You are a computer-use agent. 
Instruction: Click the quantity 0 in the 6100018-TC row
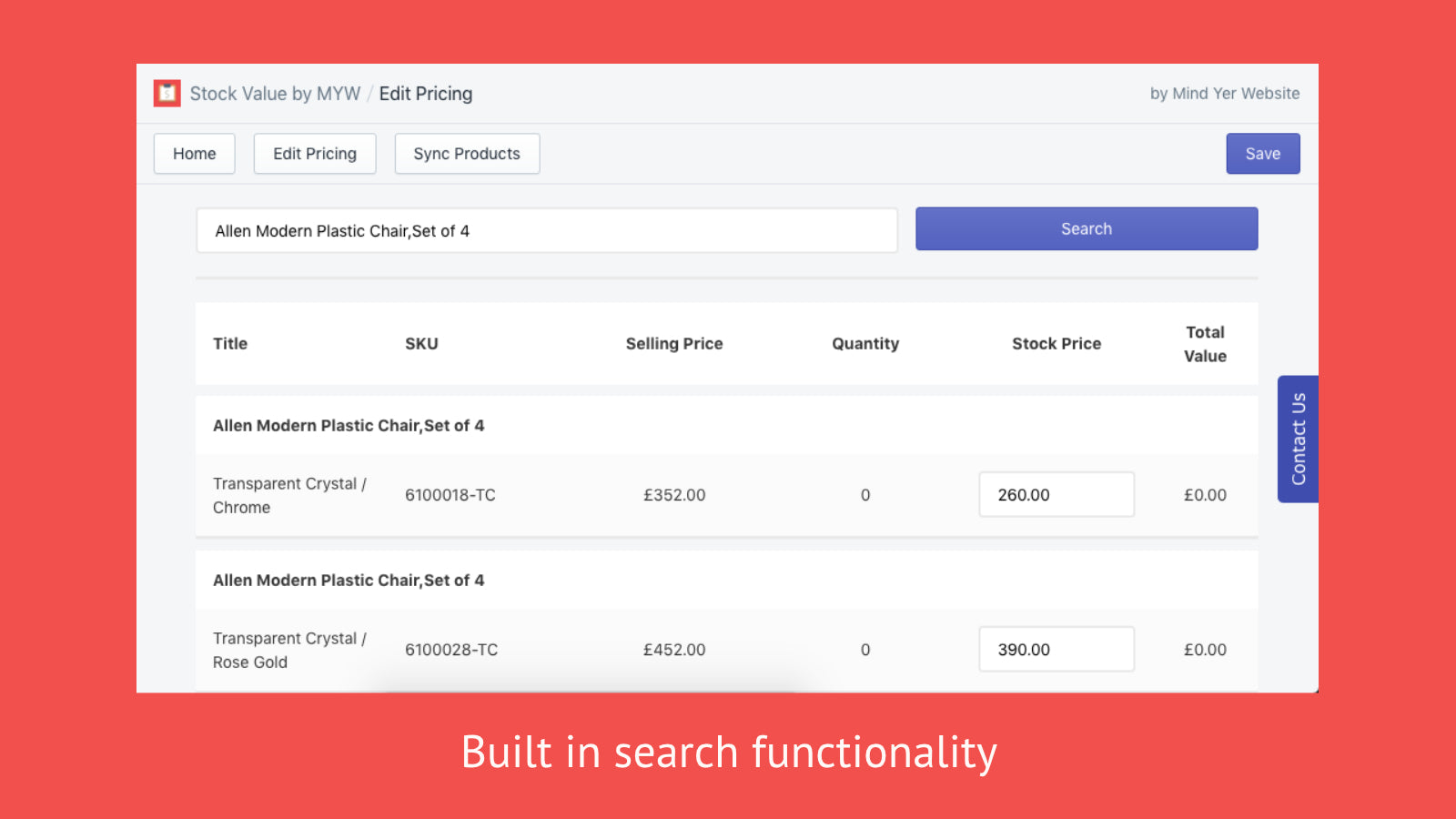[x=865, y=495]
